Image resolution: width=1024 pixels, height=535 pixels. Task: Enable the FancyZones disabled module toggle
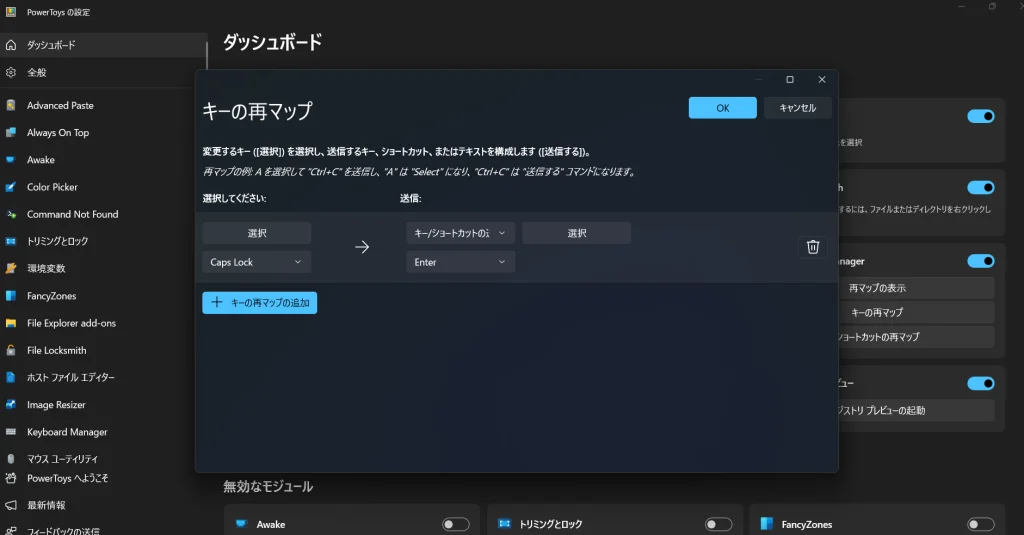pos(980,524)
